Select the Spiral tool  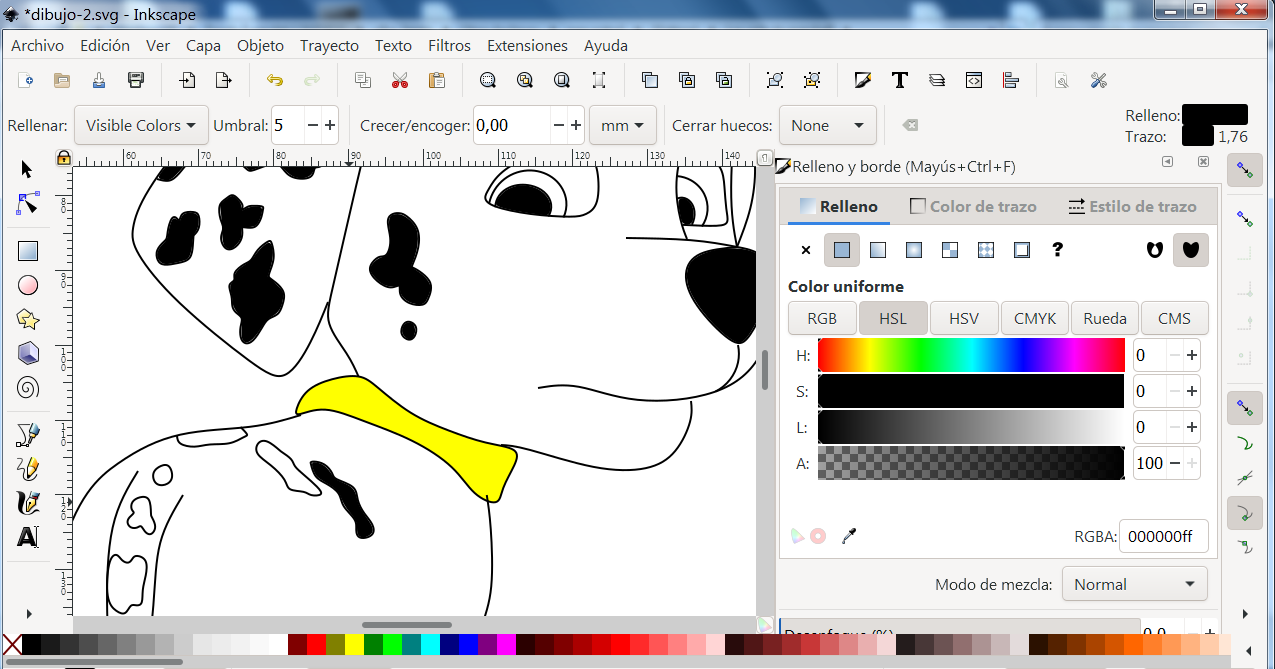[28, 387]
